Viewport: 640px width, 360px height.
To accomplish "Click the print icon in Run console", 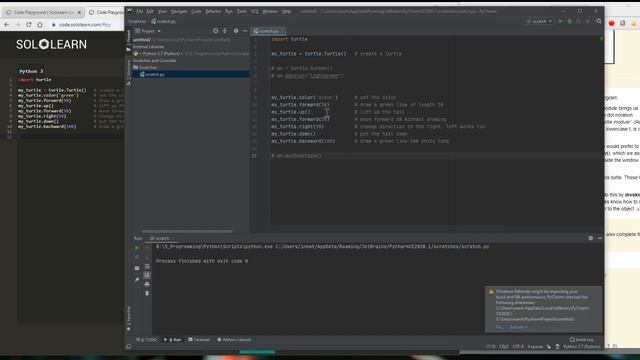I will click(147, 284).
